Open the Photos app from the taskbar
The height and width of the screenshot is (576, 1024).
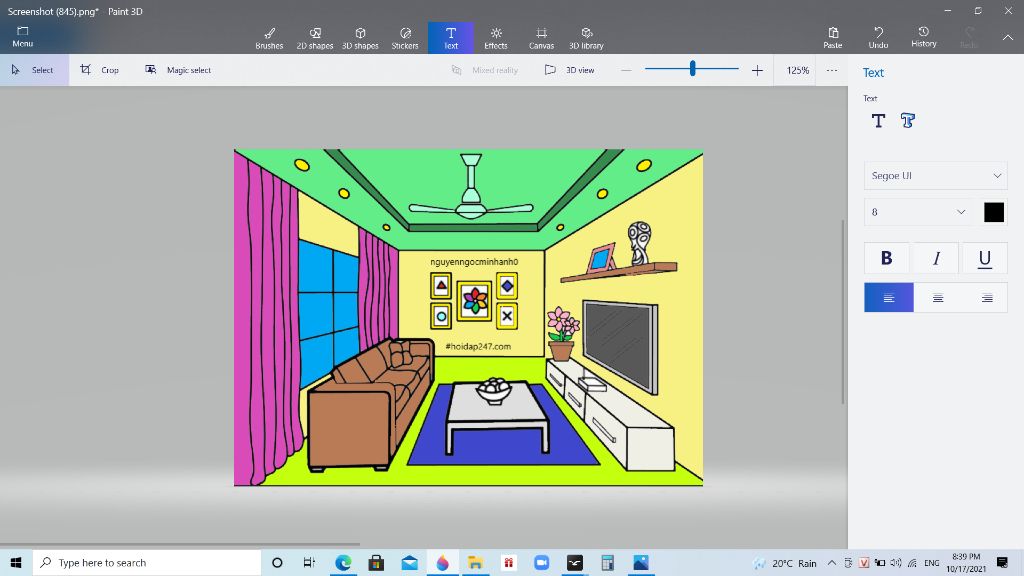641,562
